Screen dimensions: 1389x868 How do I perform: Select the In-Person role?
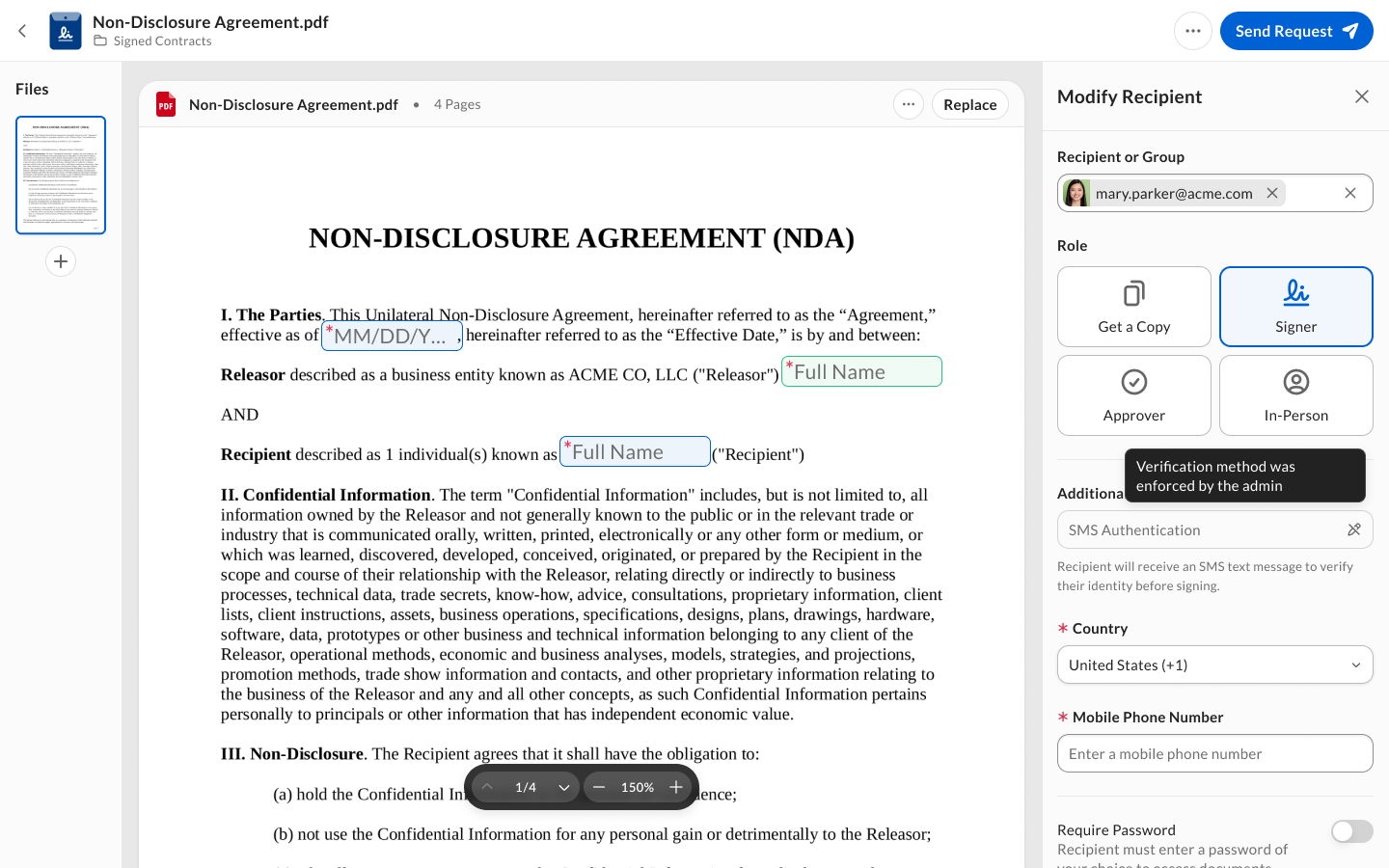[1295, 395]
